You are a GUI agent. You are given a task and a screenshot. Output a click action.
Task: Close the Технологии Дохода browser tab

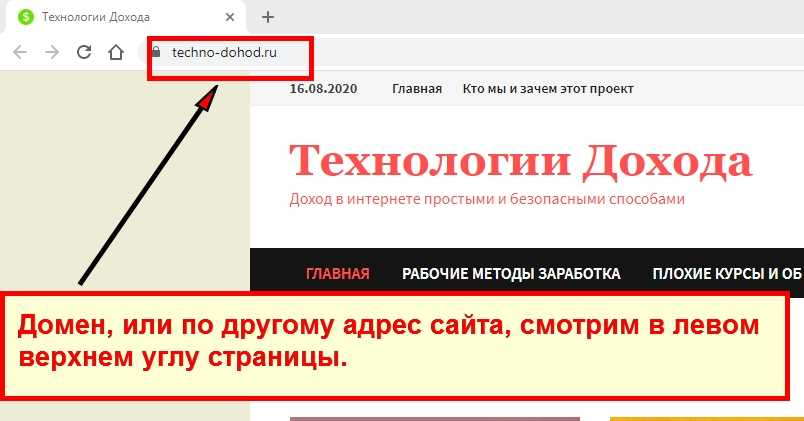pos(231,17)
